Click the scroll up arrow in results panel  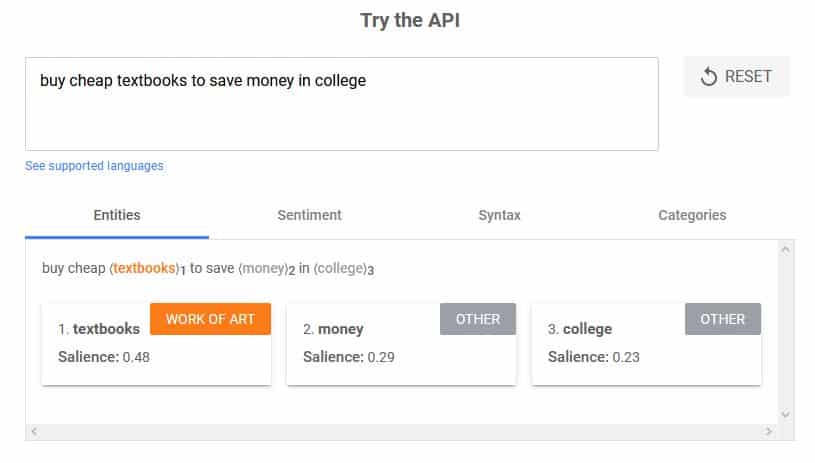tap(785, 249)
